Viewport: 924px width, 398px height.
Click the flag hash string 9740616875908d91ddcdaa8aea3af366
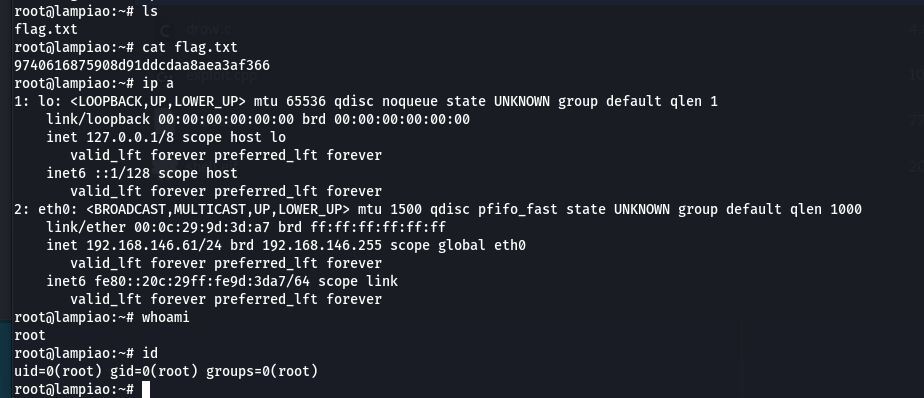pyautogui.click(x=142, y=65)
